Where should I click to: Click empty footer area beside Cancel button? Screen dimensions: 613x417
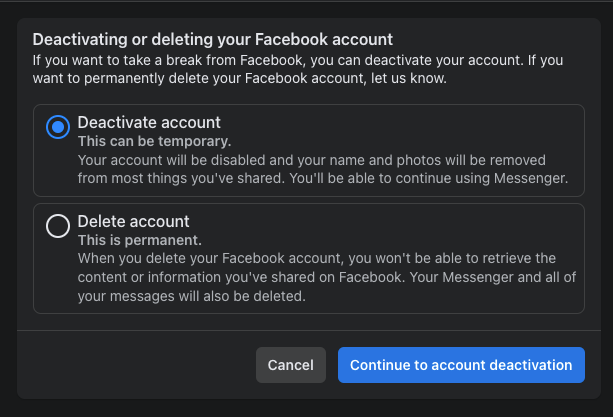pos(137,365)
